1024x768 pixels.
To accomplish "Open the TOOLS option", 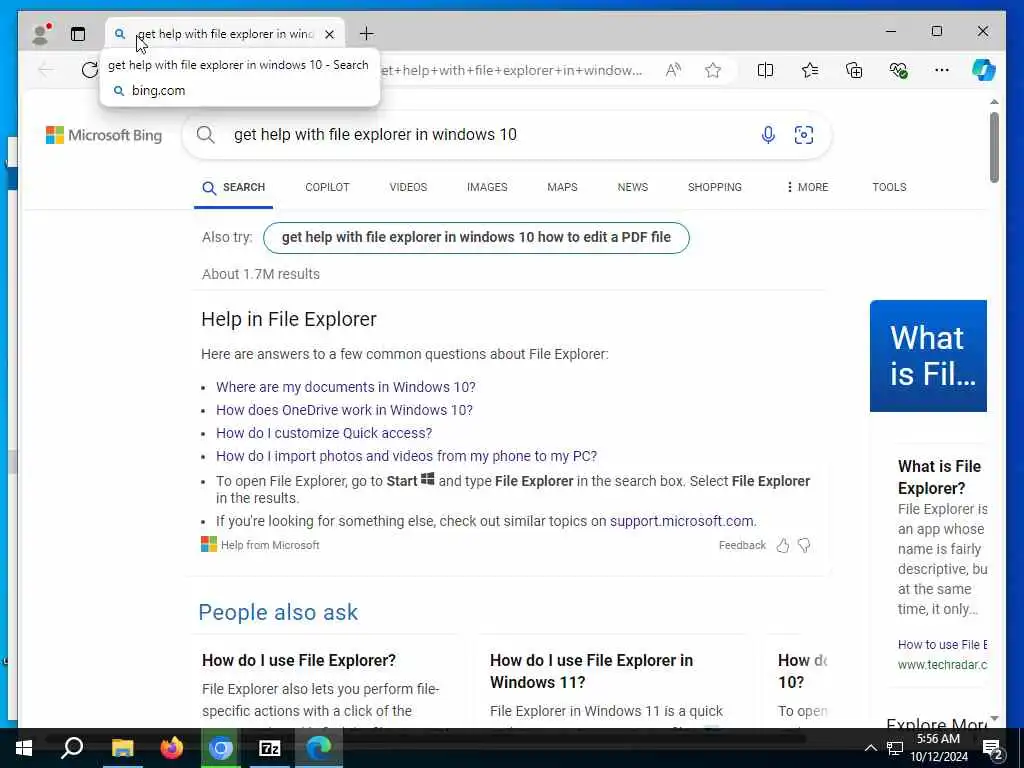I will click(x=889, y=187).
